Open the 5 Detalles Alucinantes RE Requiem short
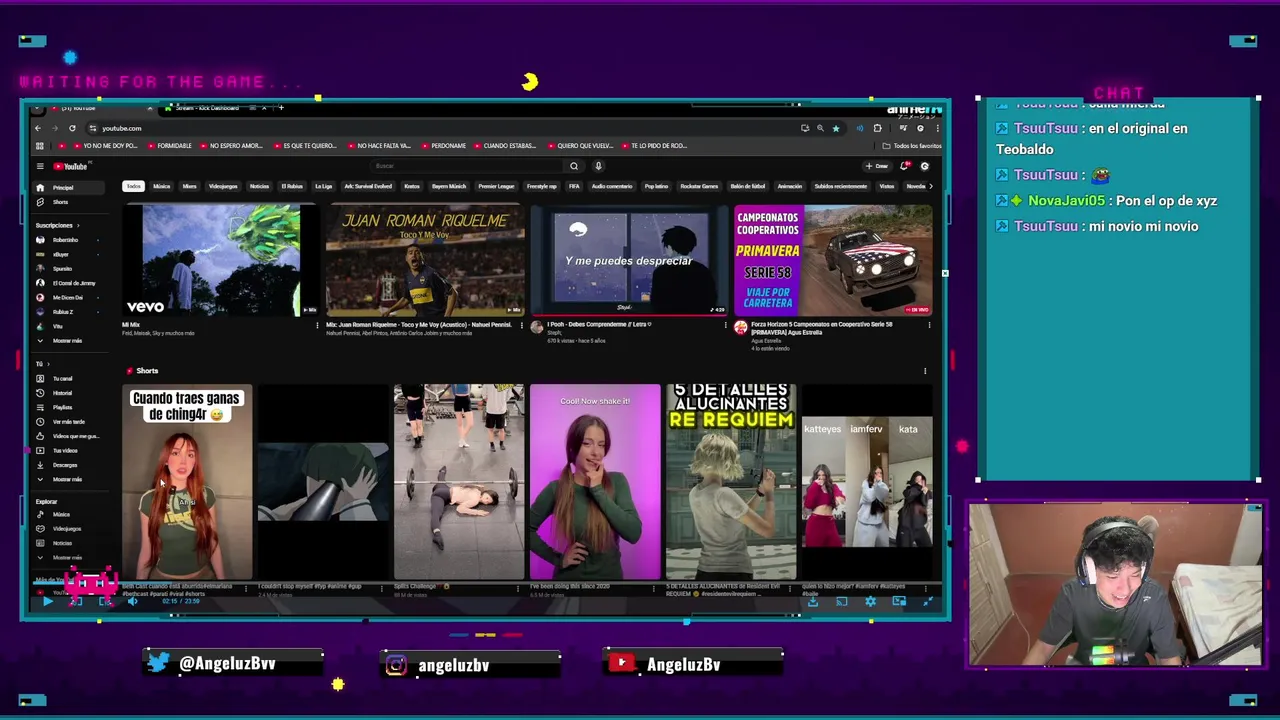This screenshot has width=1280, height=720. click(x=731, y=481)
